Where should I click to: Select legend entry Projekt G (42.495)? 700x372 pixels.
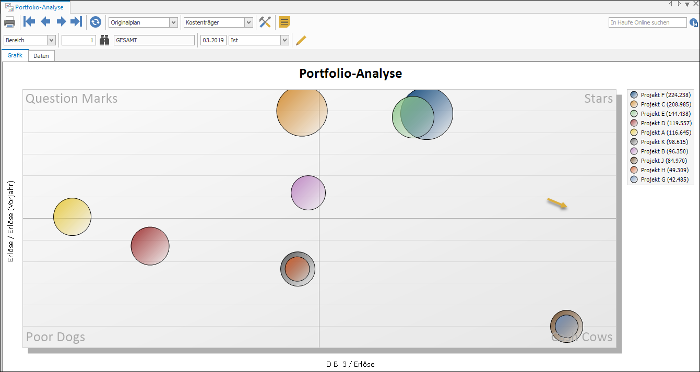click(660, 179)
